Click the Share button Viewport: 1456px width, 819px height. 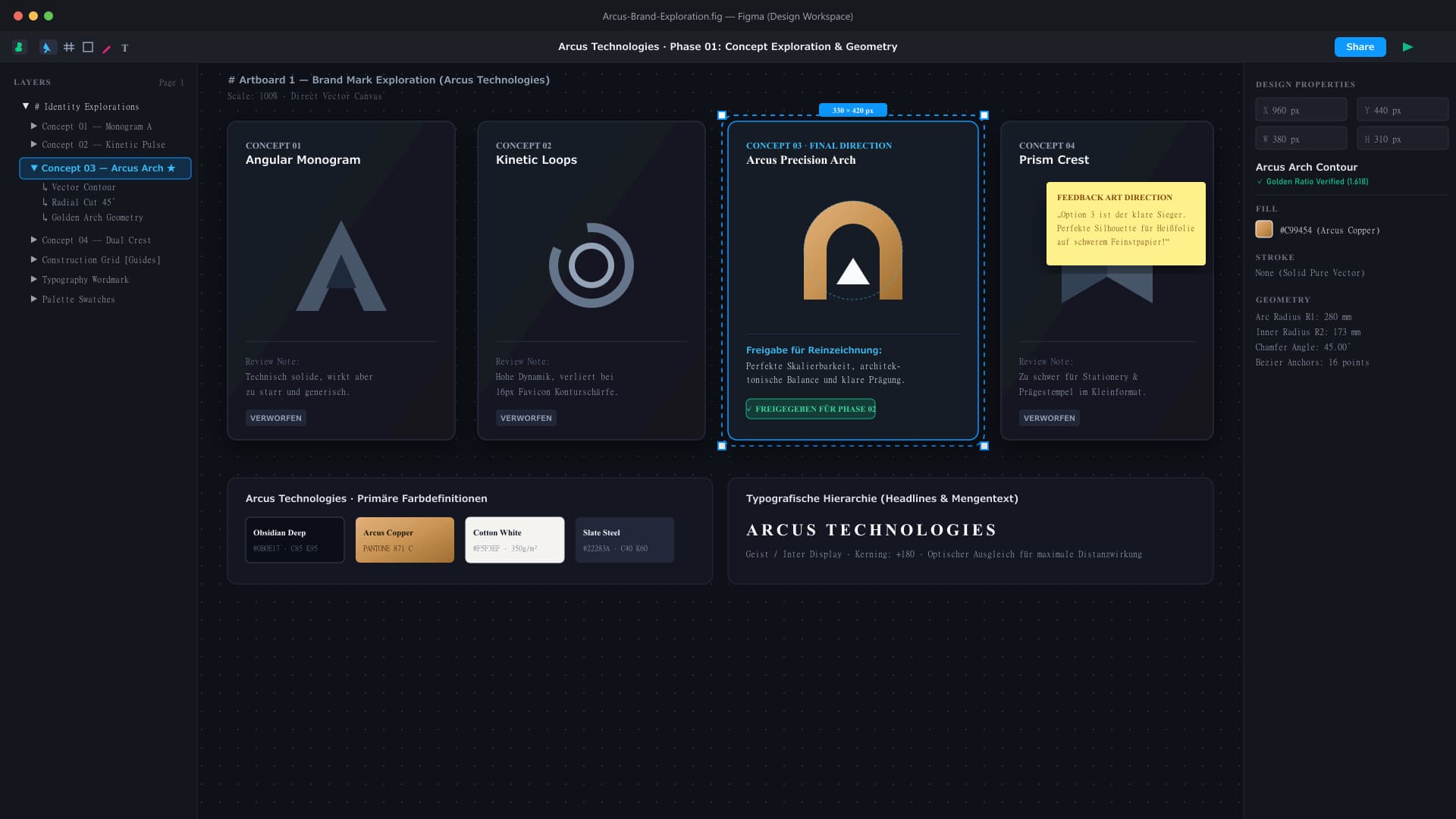tap(1360, 47)
